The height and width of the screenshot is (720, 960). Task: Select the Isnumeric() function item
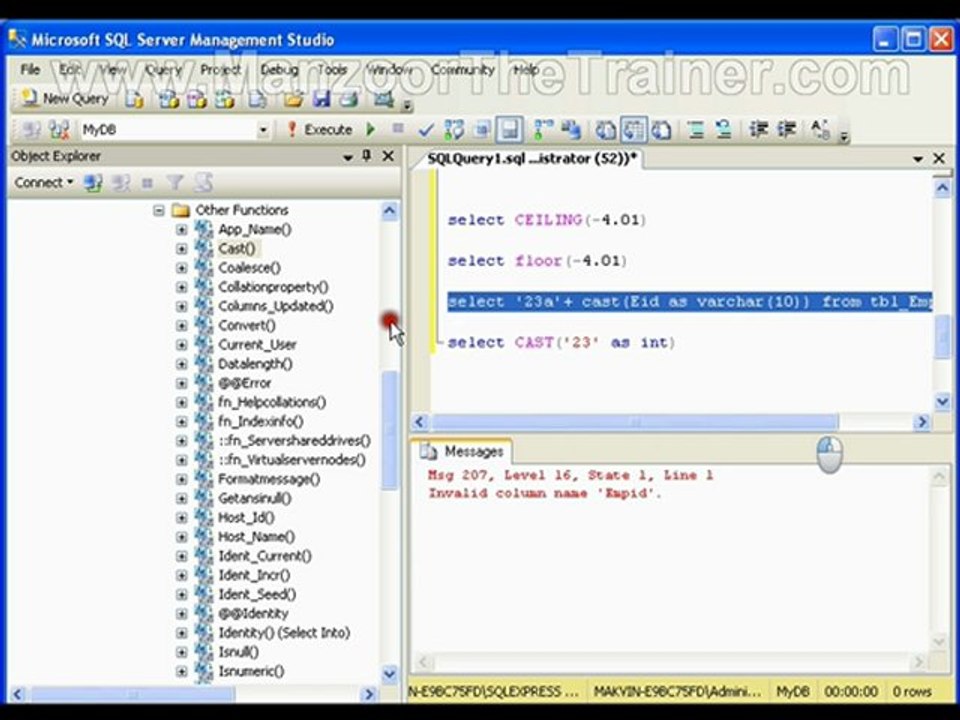252,672
